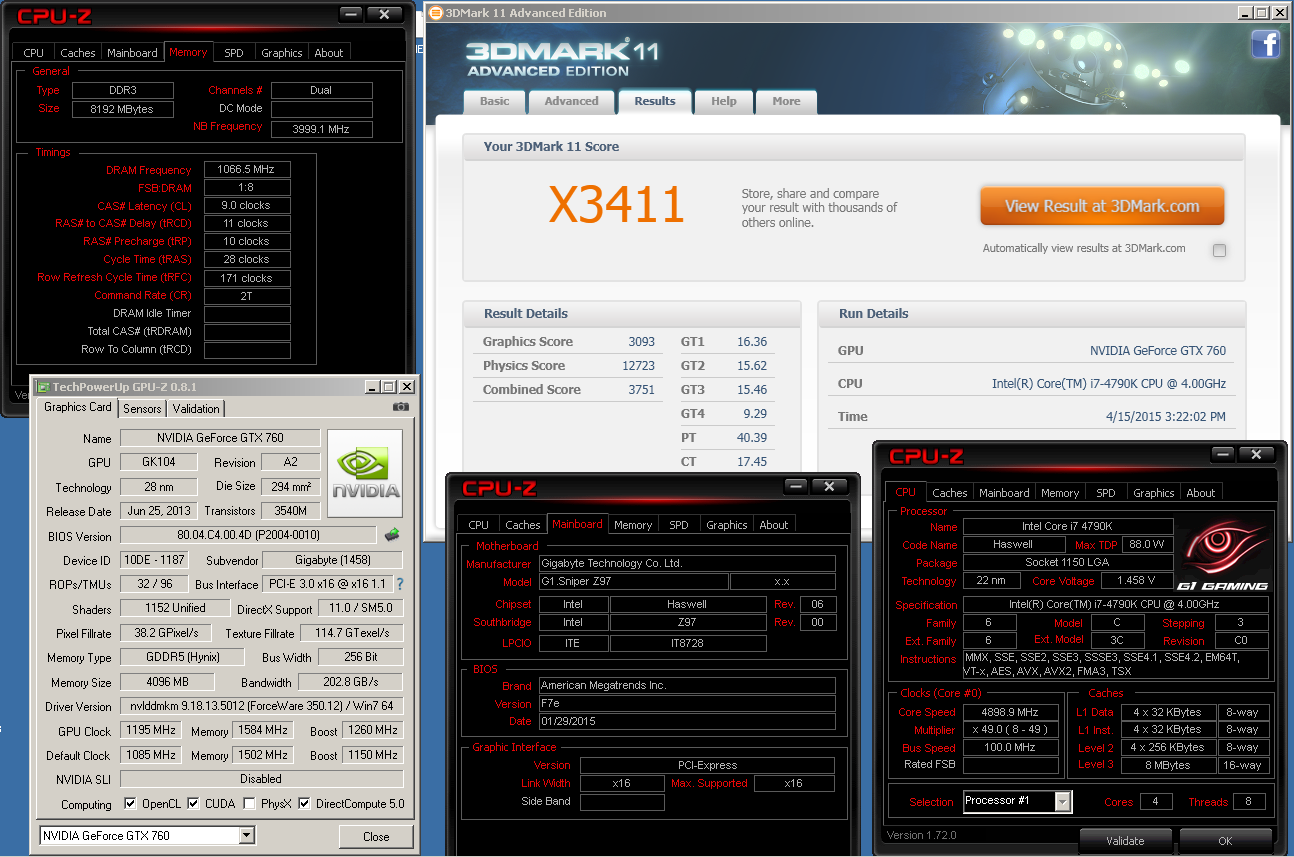The height and width of the screenshot is (857, 1294).
Task: Toggle the PhysX checkbox in GPU-Z
Action: pyautogui.click(x=248, y=803)
